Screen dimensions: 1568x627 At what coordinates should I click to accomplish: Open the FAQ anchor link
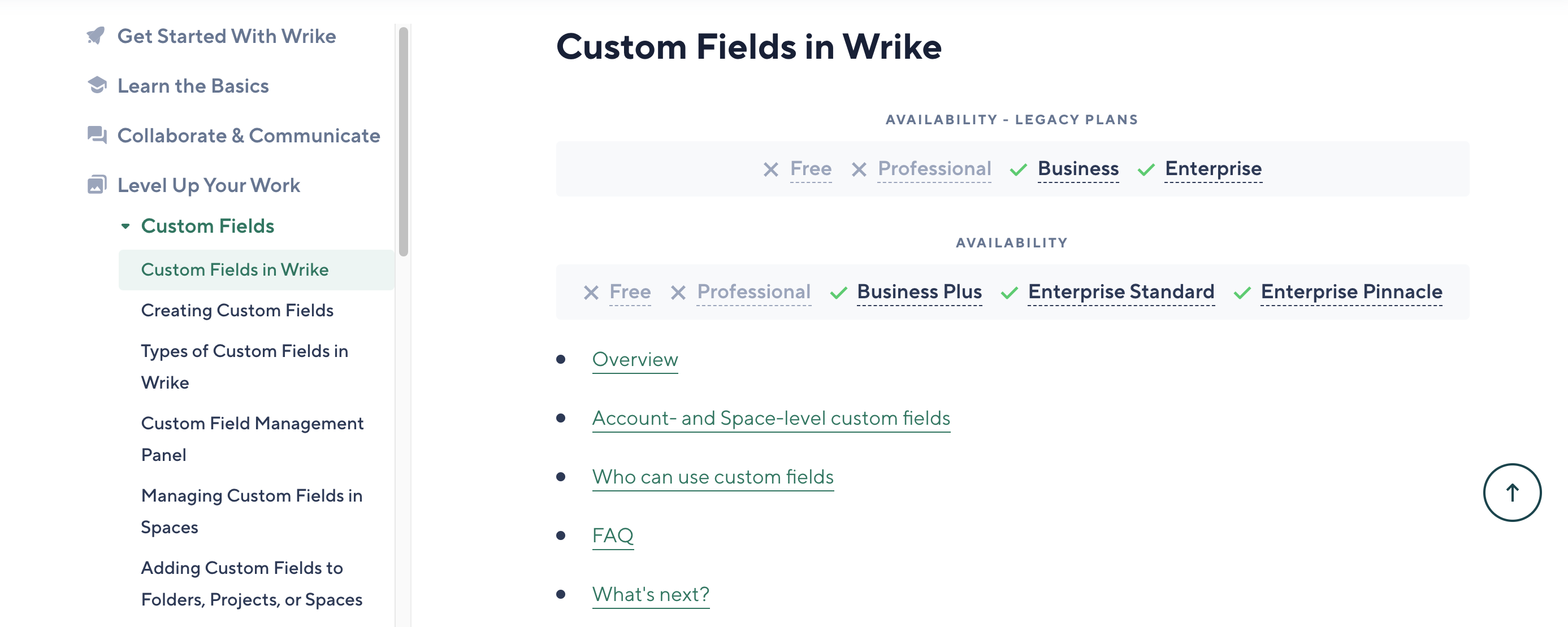coord(612,536)
